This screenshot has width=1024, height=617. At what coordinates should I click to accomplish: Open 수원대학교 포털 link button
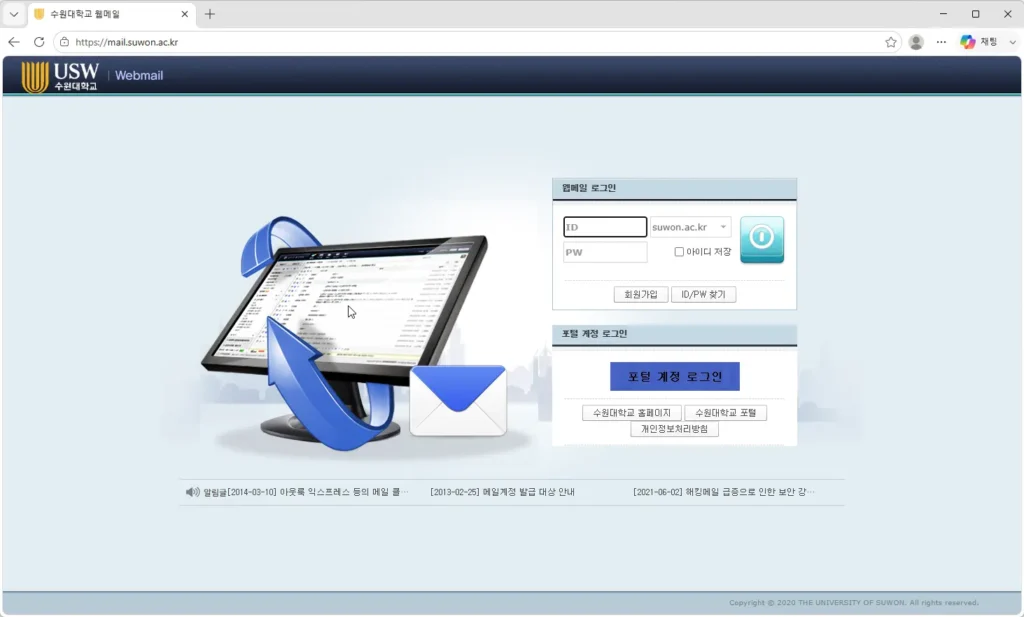[726, 413]
